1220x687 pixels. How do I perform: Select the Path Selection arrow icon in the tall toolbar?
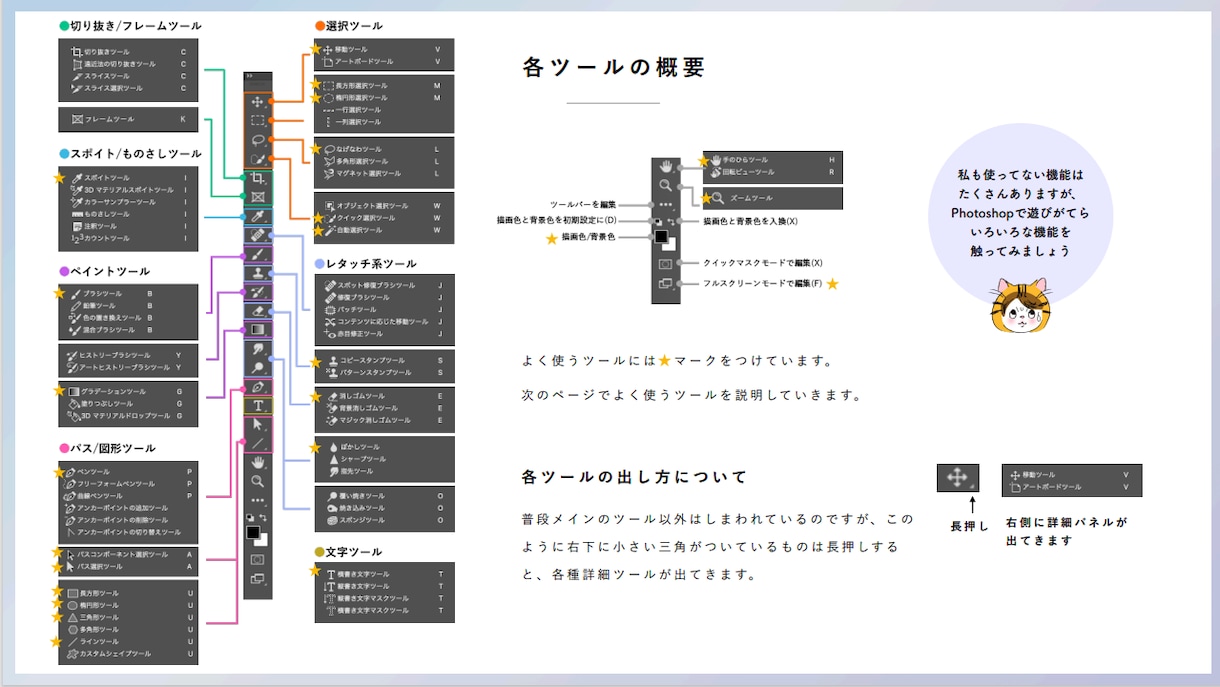[257, 424]
